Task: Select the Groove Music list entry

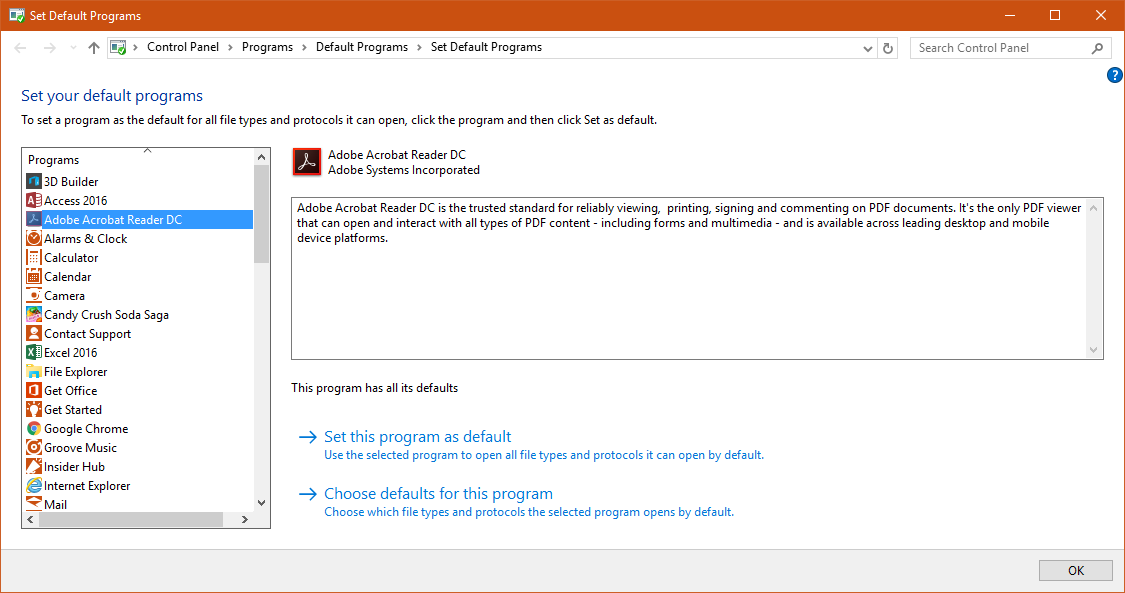Action: point(80,447)
